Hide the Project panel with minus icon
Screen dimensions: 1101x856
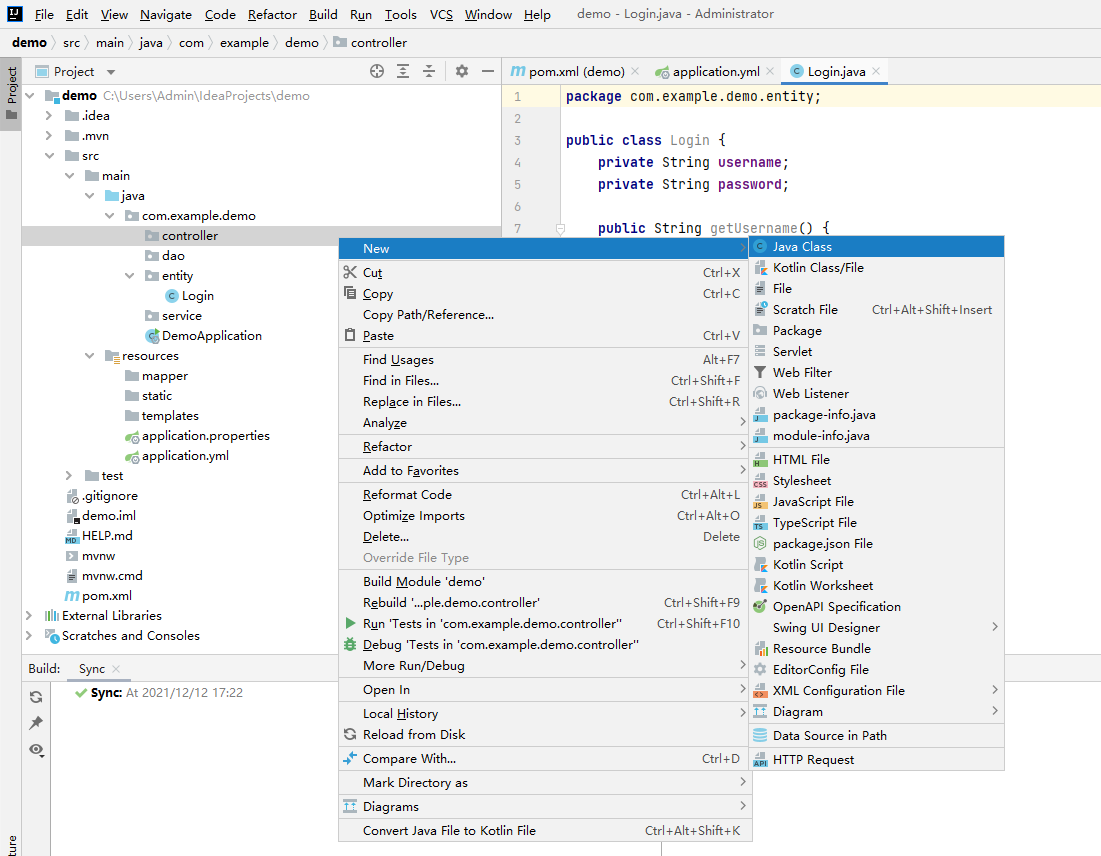[487, 71]
